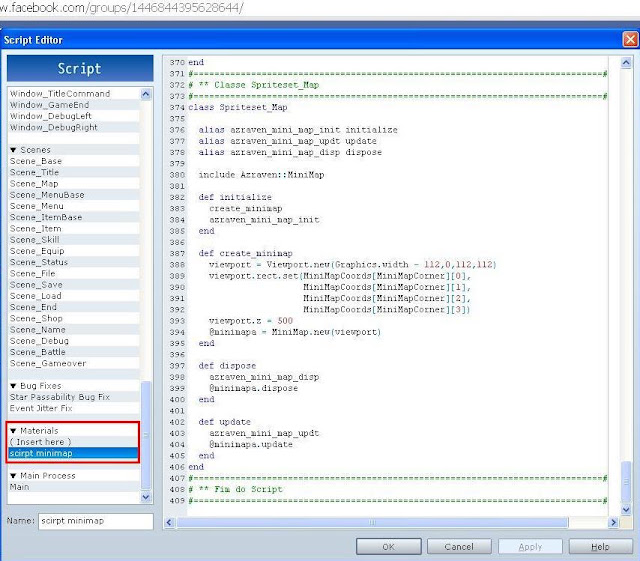Click code line 387 def create_minimap

[x=246, y=254]
